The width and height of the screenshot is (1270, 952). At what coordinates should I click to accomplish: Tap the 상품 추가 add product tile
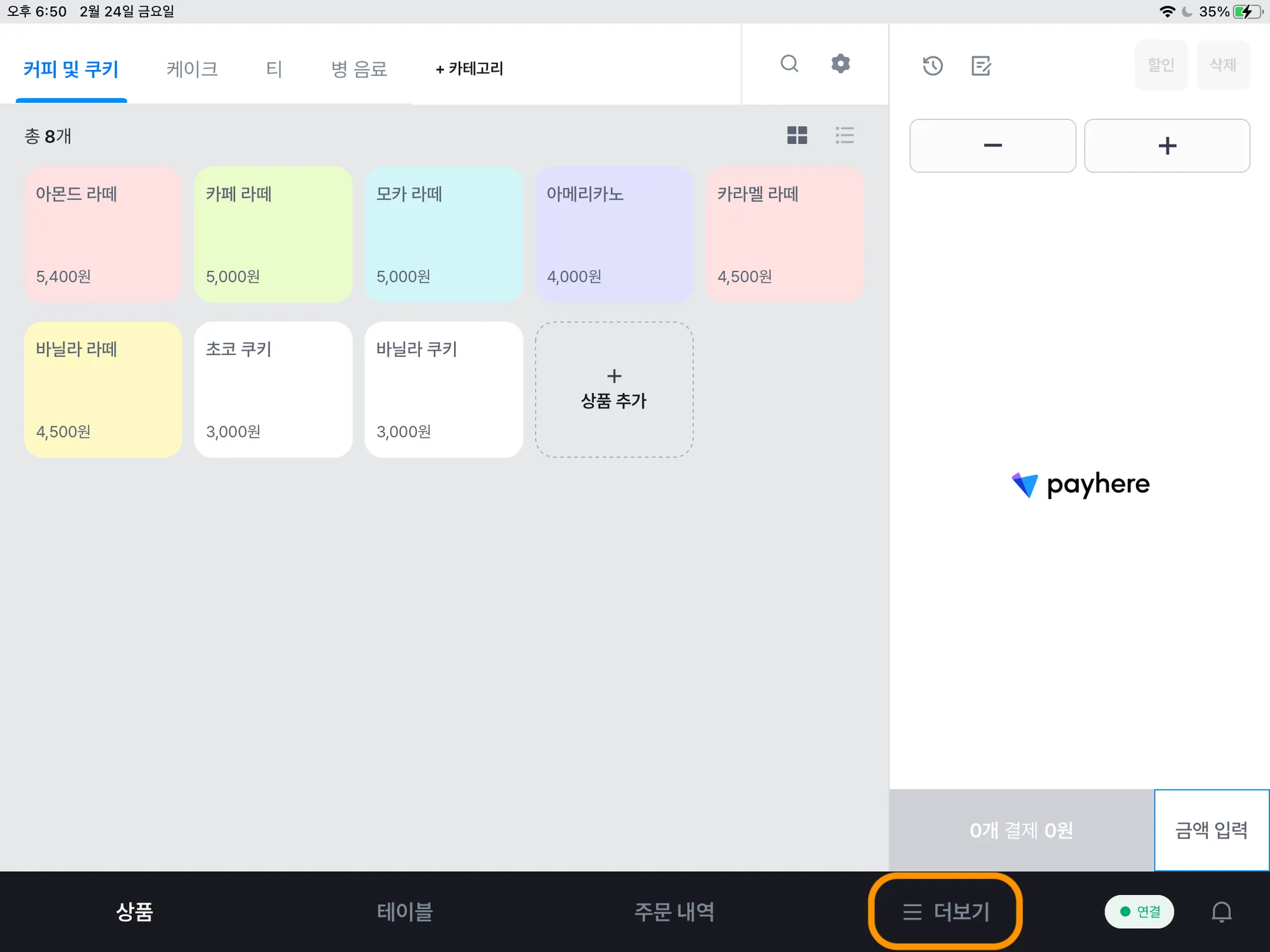click(x=614, y=389)
